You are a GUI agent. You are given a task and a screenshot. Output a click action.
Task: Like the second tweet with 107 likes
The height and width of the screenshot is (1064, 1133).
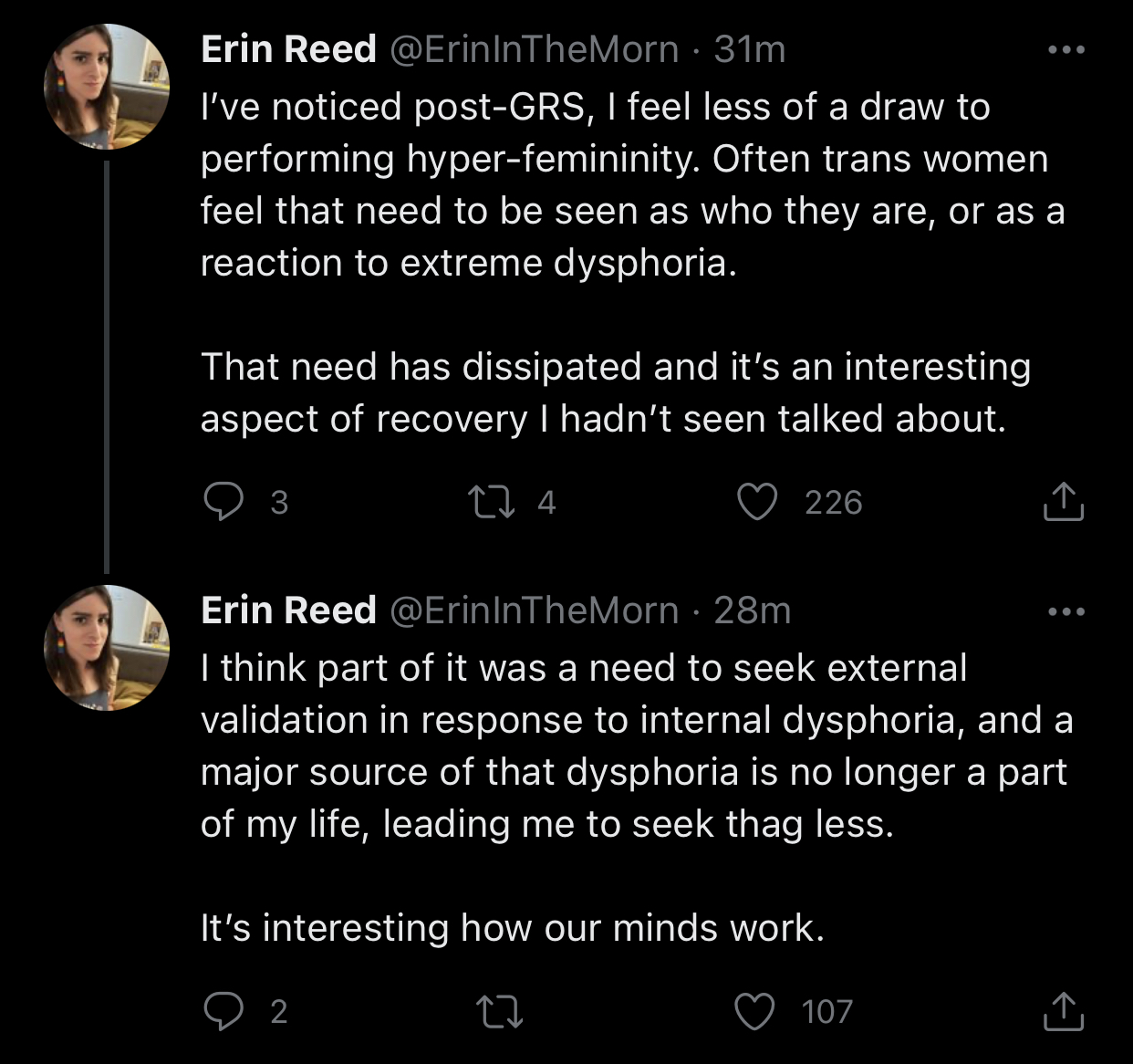[755, 1011]
